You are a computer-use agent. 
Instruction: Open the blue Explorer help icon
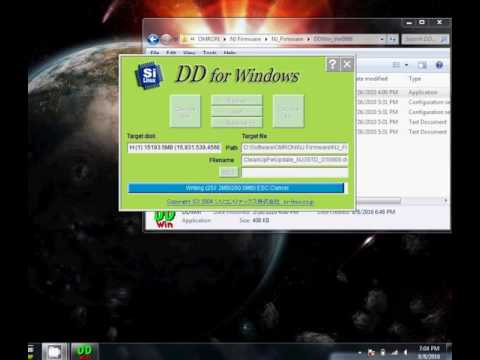coord(439,65)
